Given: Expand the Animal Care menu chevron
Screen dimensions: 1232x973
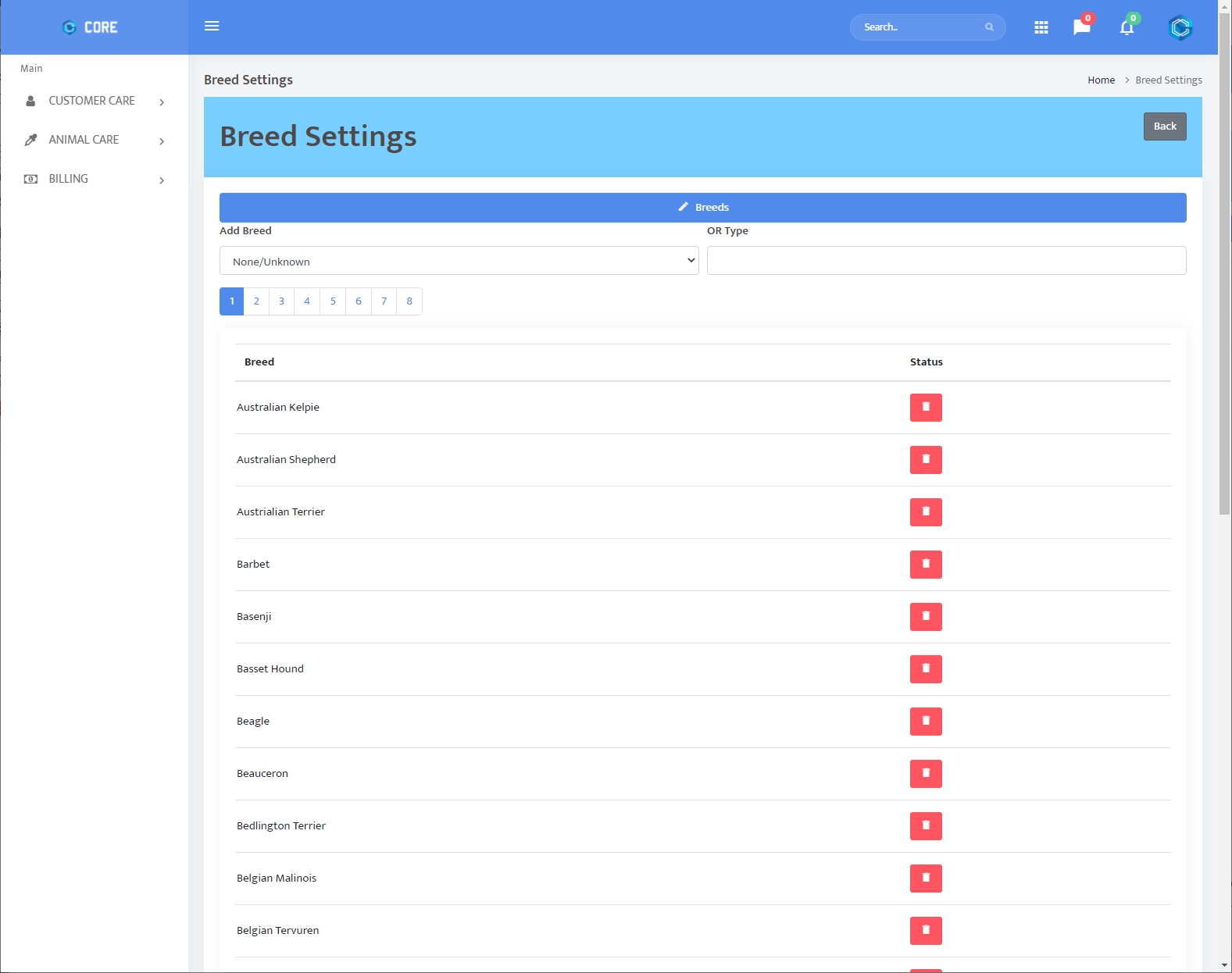Looking at the screenshot, I should (162, 141).
